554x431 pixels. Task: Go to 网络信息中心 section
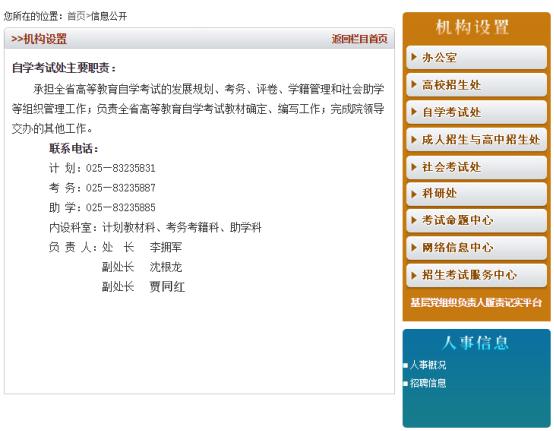[477, 247]
